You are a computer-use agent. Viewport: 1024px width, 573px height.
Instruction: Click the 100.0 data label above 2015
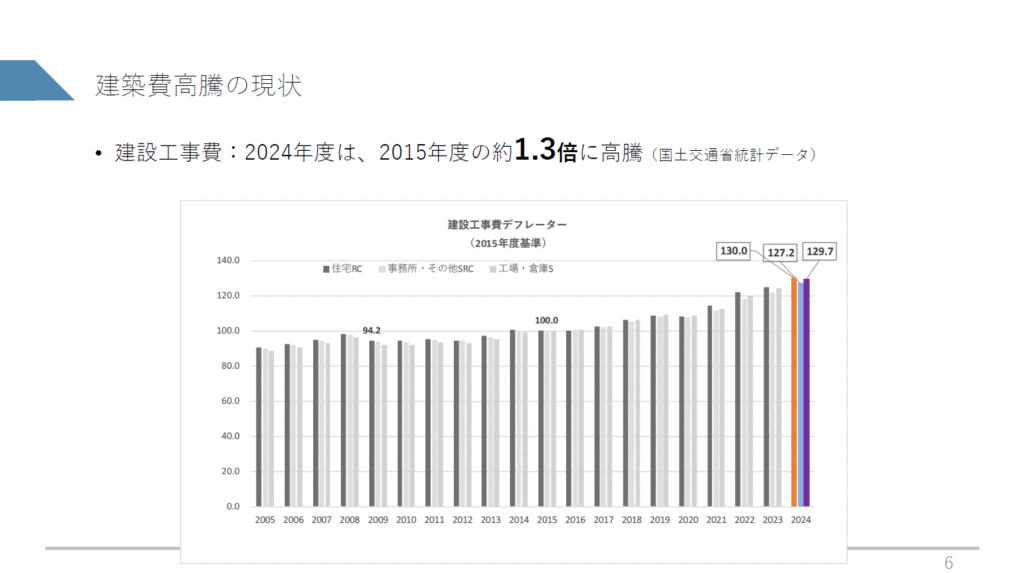[x=546, y=320]
